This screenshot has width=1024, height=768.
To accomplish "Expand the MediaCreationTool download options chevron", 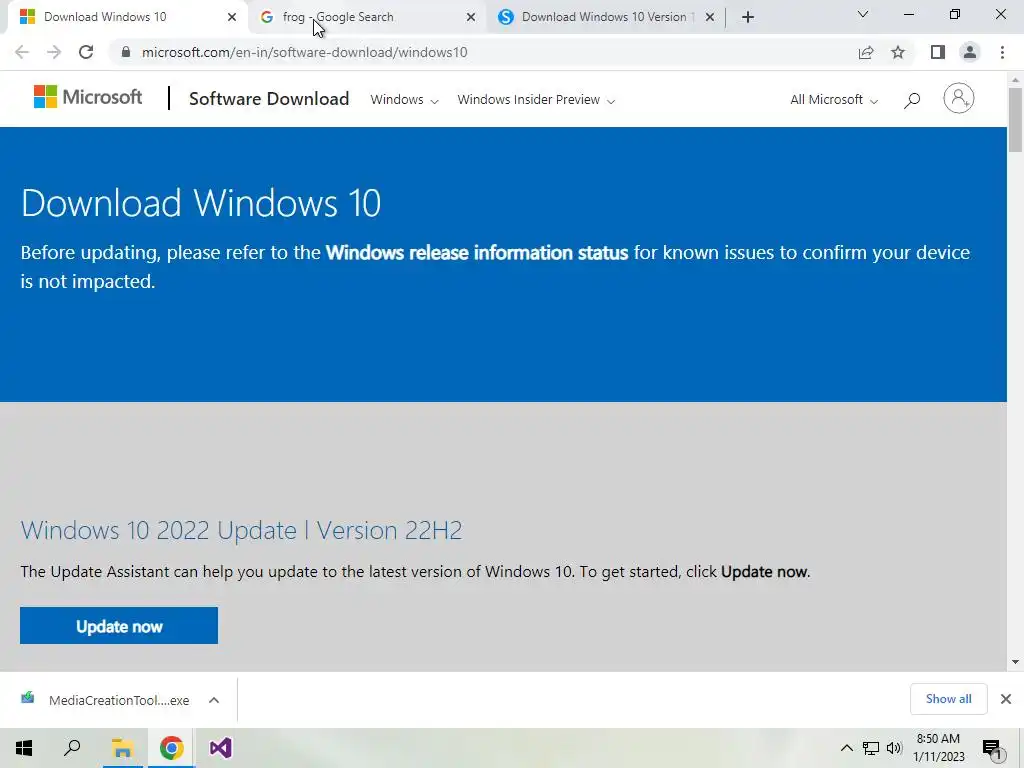I will [214, 700].
